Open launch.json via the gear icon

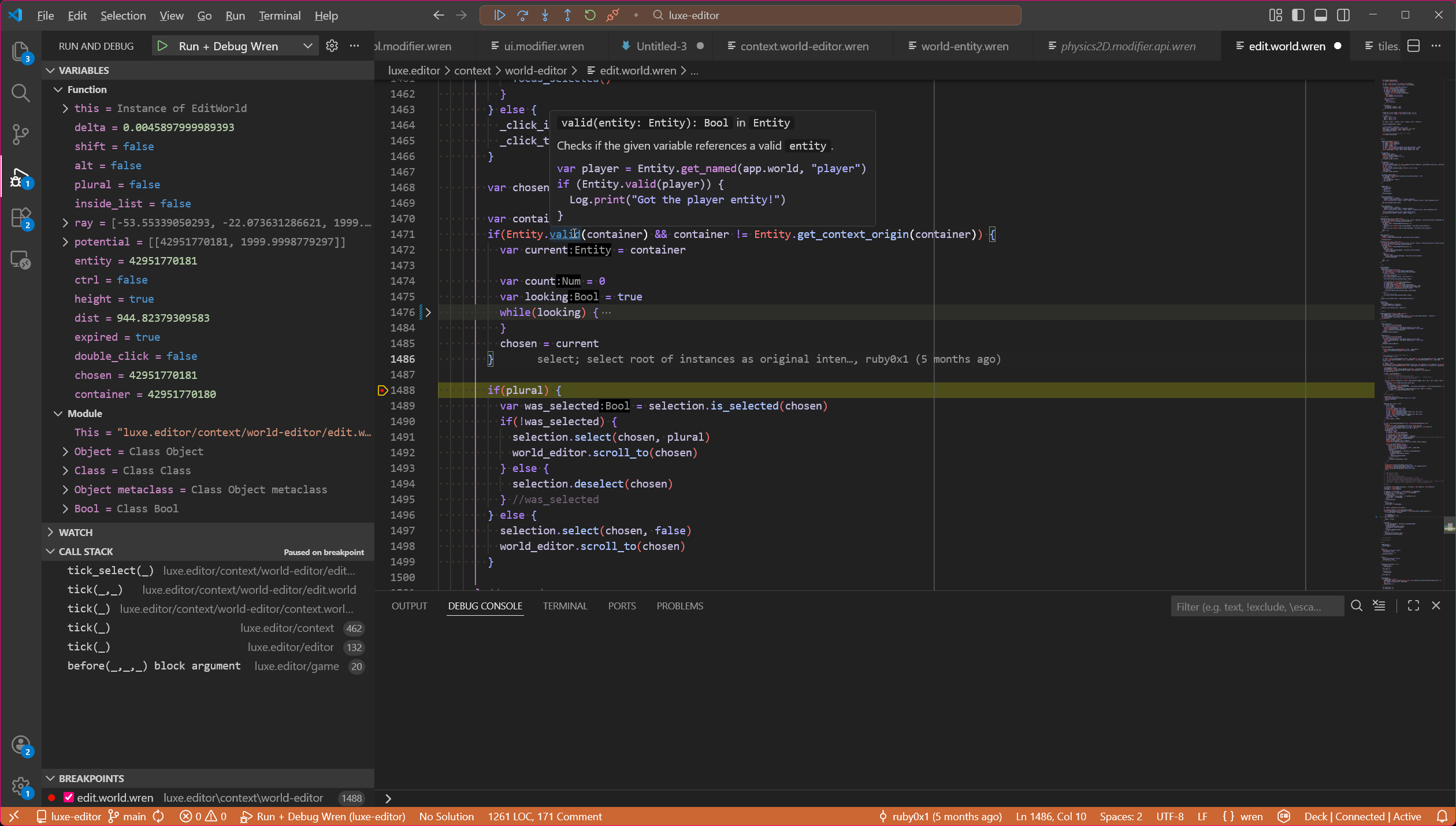pyautogui.click(x=332, y=46)
